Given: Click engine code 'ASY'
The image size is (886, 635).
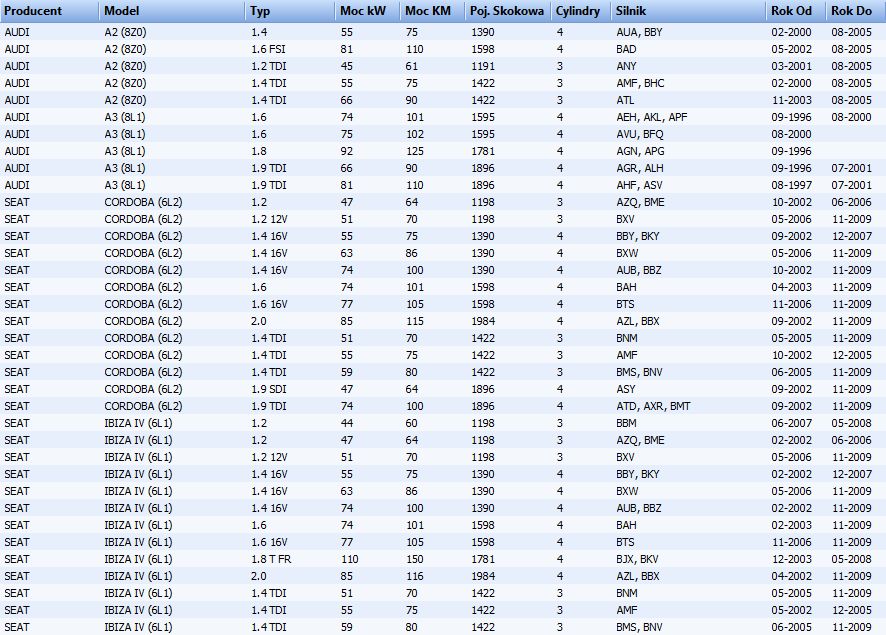Looking at the screenshot, I should [x=626, y=389].
